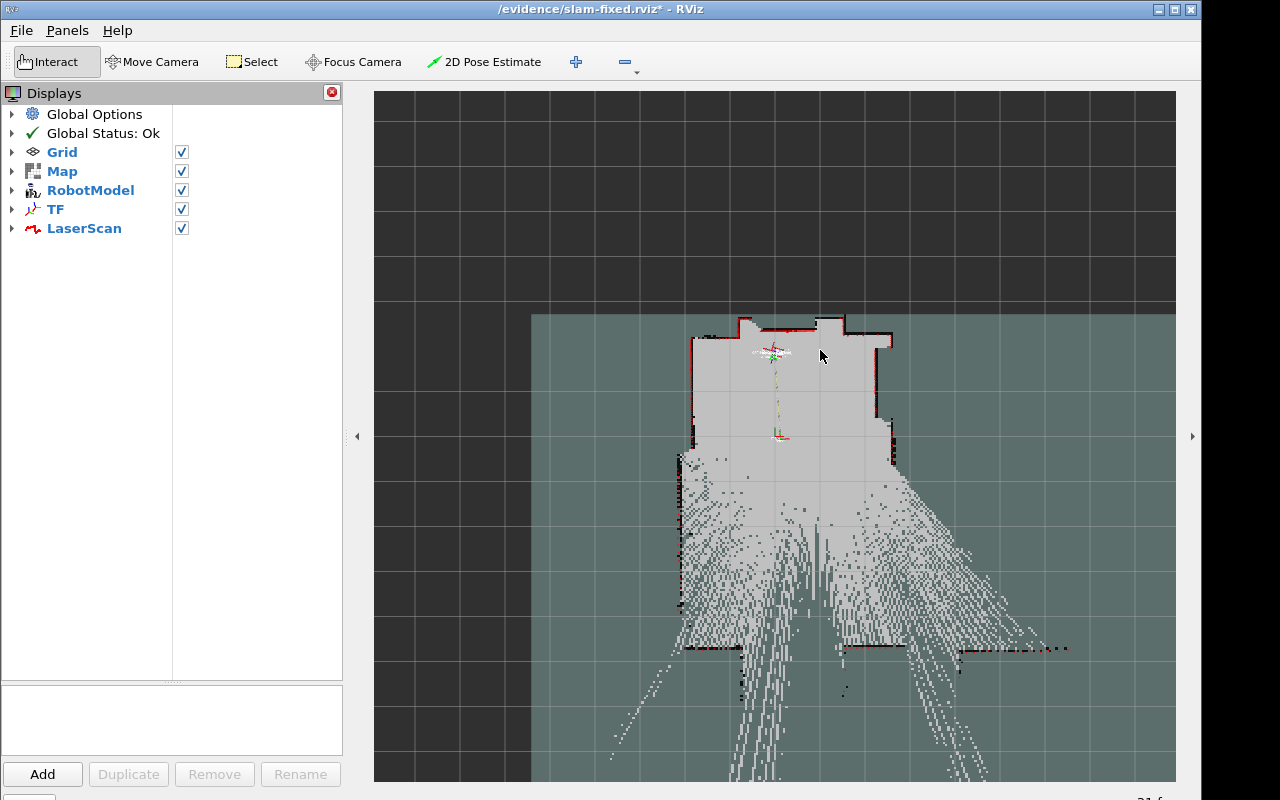Choose the Select tool

pyautogui.click(x=252, y=62)
